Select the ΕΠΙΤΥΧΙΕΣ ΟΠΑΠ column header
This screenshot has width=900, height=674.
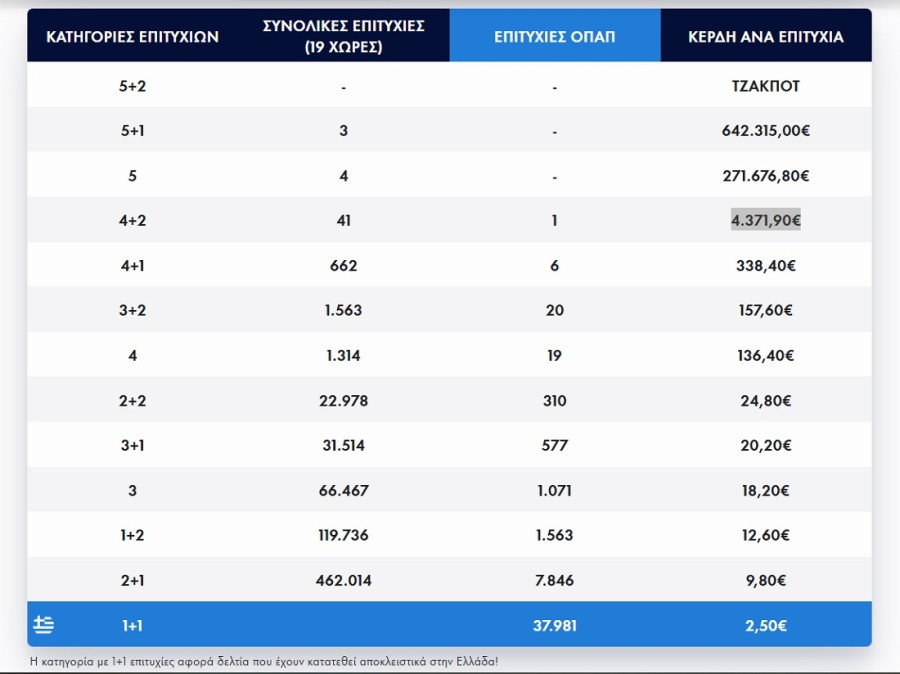point(554,36)
